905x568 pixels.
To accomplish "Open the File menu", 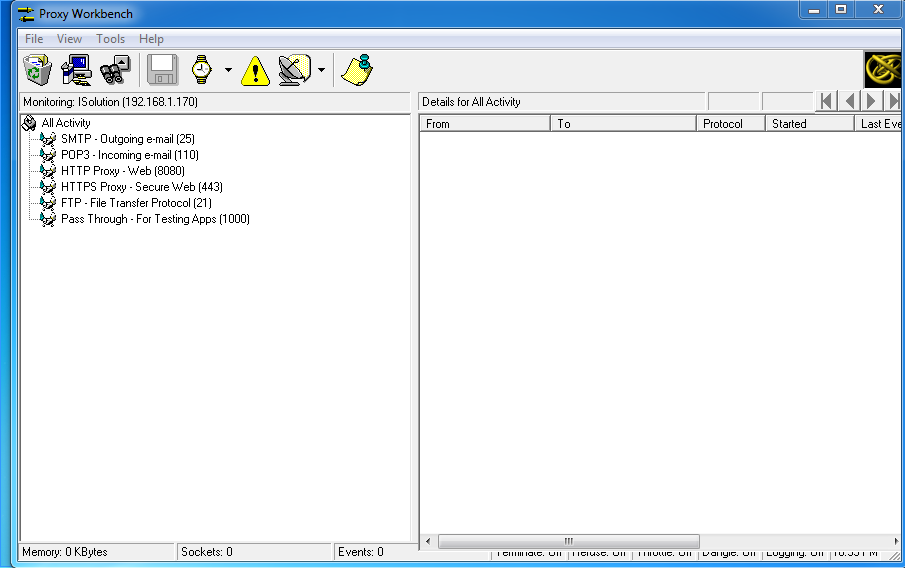I will coord(34,39).
